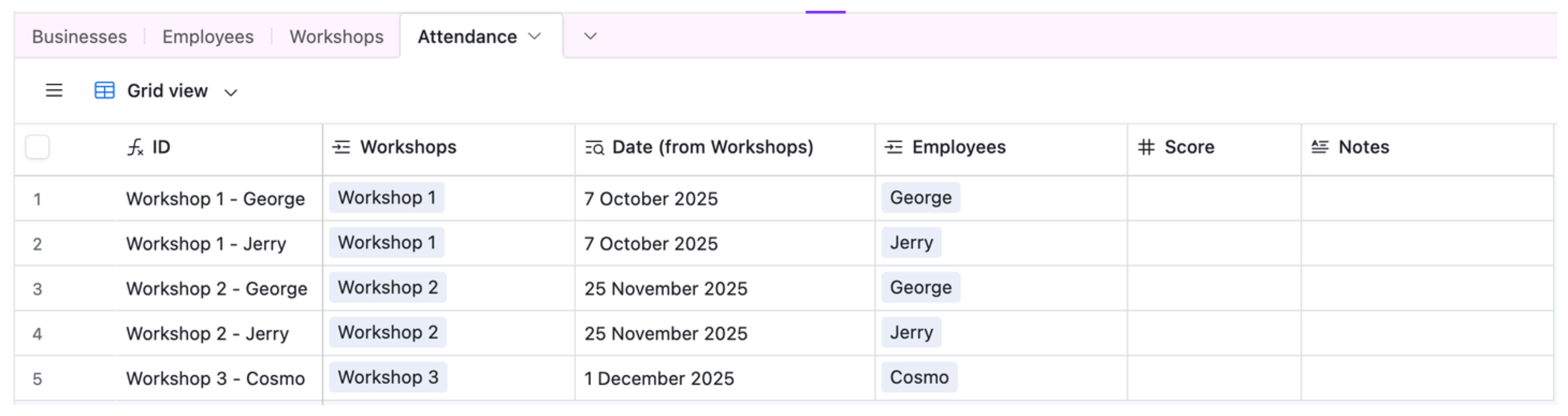The width and height of the screenshot is (1568, 416).
Task: Expand the Grid view dropdown chevron
Action: [x=231, y=92]
